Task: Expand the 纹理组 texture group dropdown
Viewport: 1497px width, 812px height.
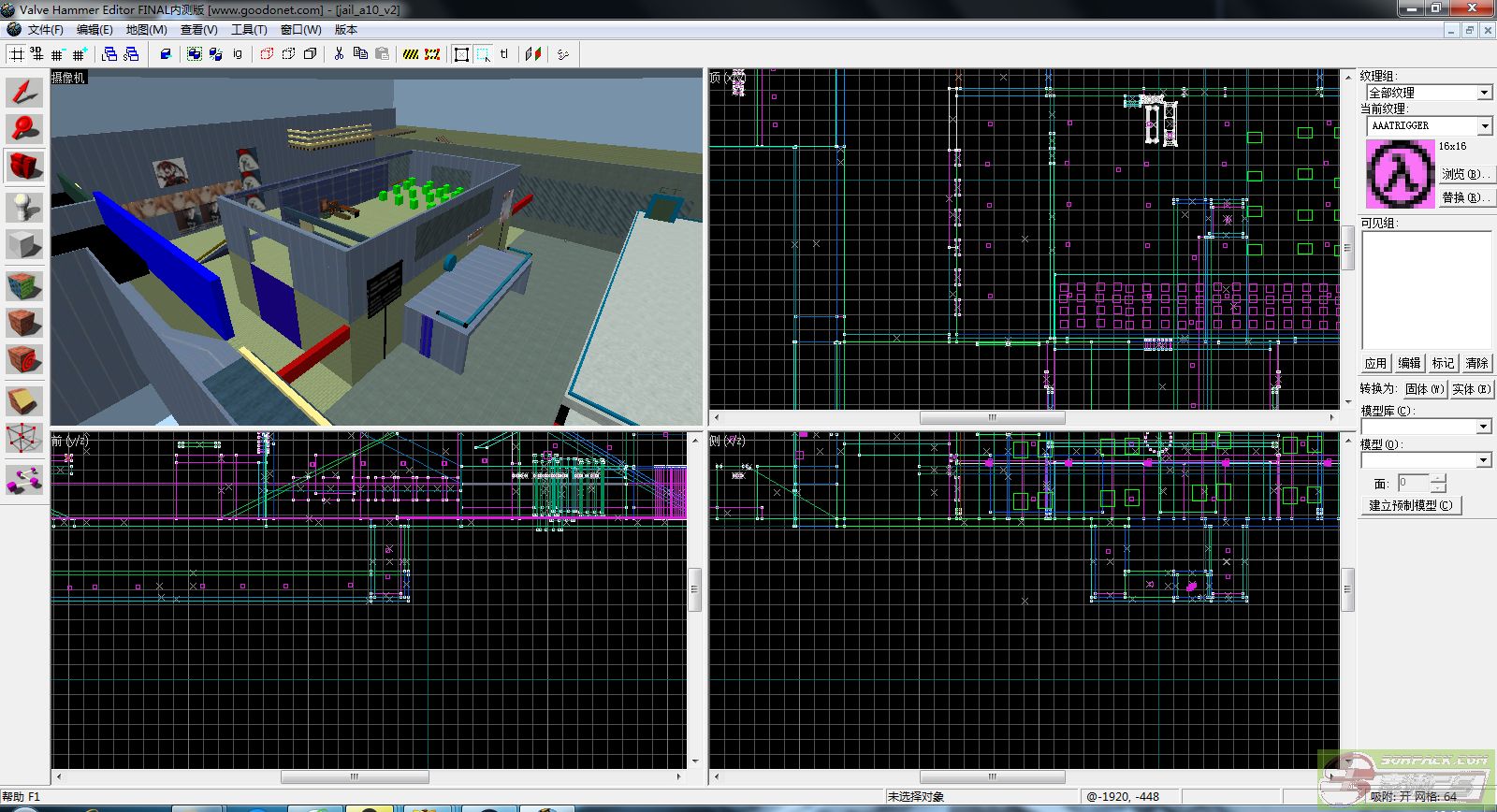Action: pos(1484,93)
